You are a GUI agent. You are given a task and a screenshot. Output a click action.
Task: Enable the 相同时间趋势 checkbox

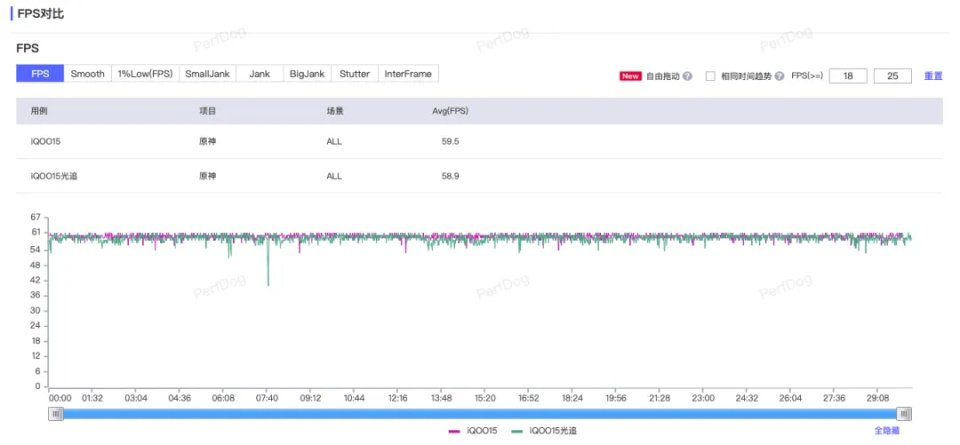point(710,77)
